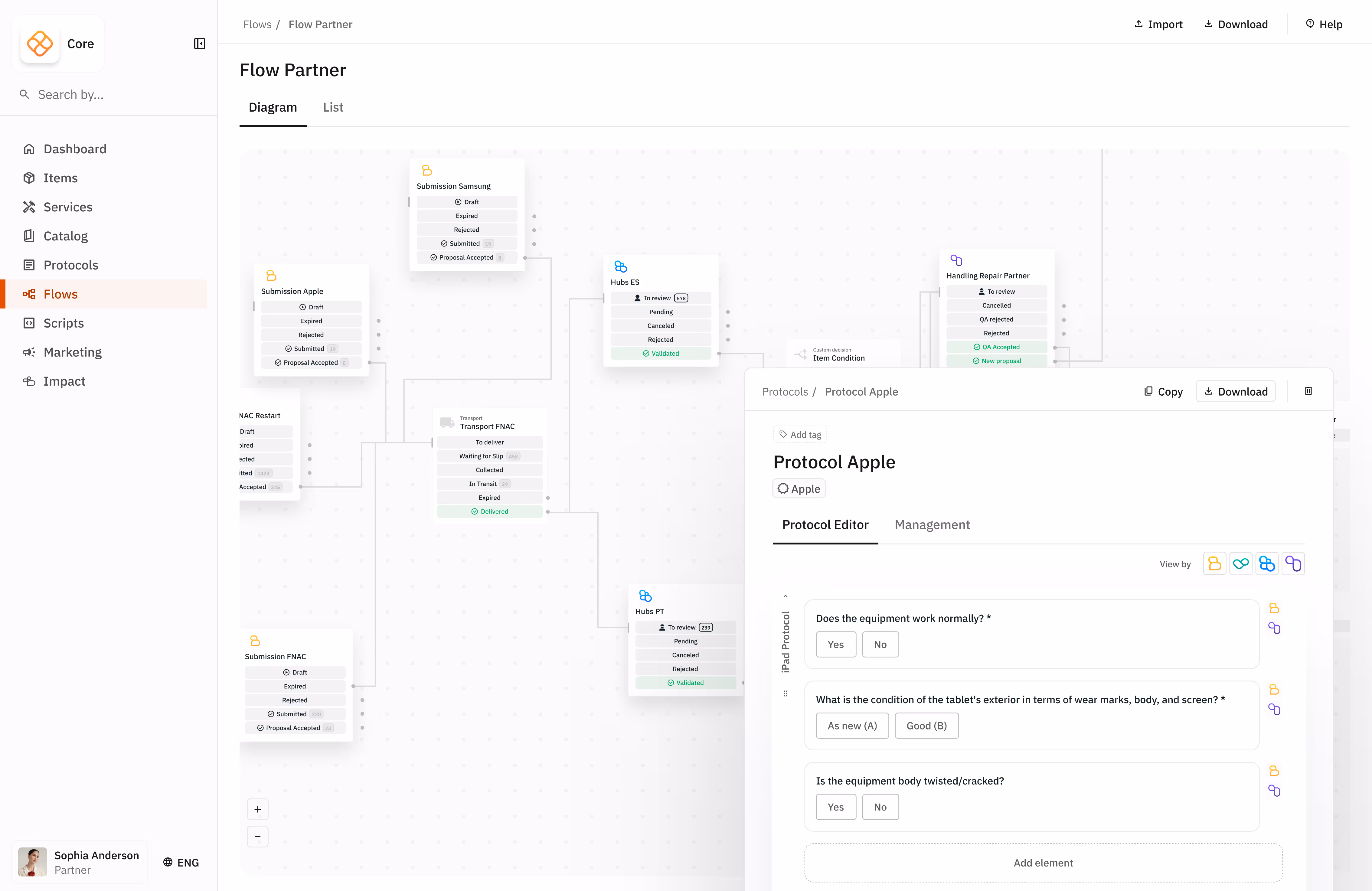Collapse the sidebar panel icon
1372x891 pixels.
(x=199, y=44)
